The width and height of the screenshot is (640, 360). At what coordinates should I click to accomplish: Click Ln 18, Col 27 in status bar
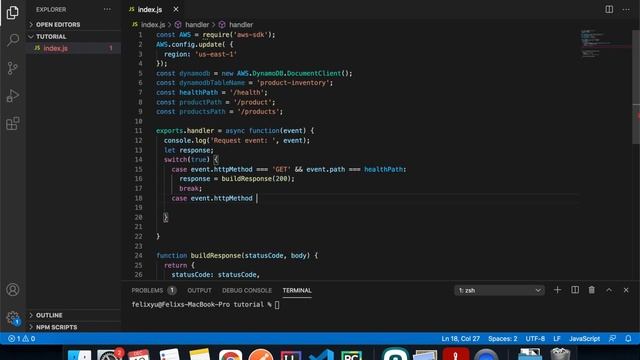[460, 338]
